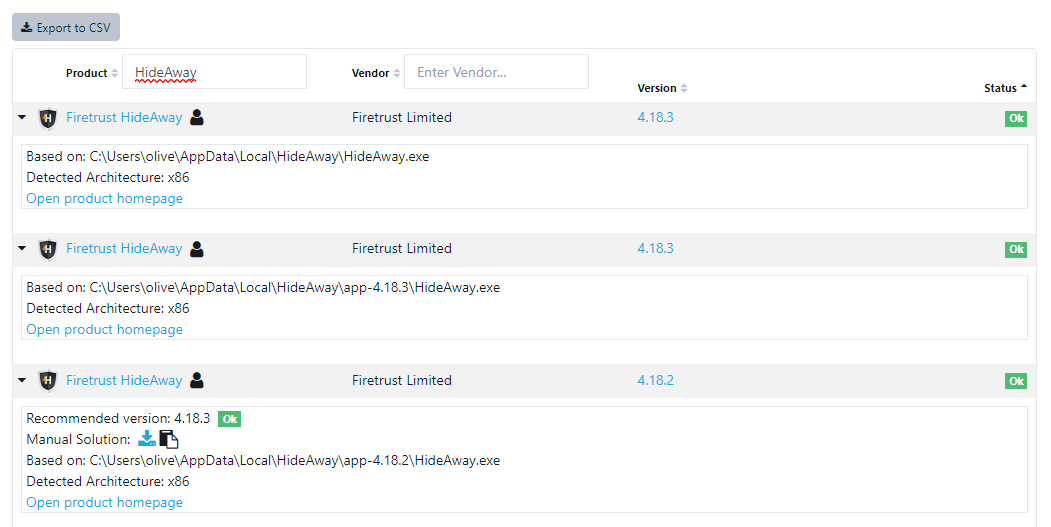Click version 4.18.3 link in app-4.18.3 row

click(x=656, y=249)
